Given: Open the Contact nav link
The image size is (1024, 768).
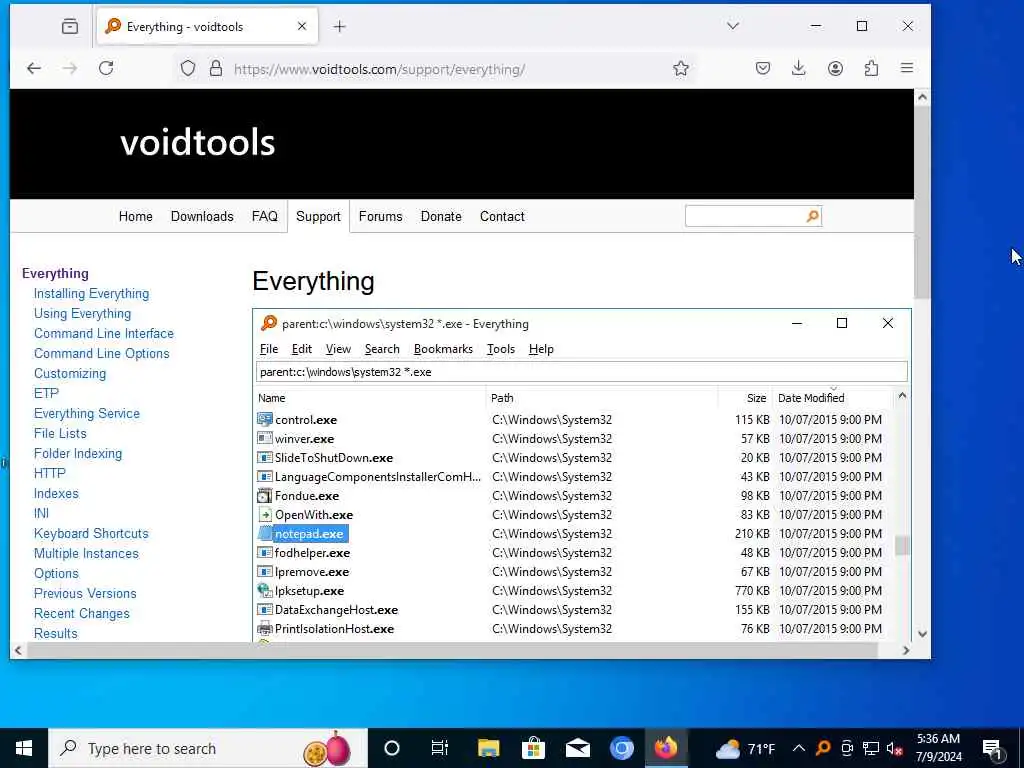Looking at the screenshot, I should click(502, 216).
